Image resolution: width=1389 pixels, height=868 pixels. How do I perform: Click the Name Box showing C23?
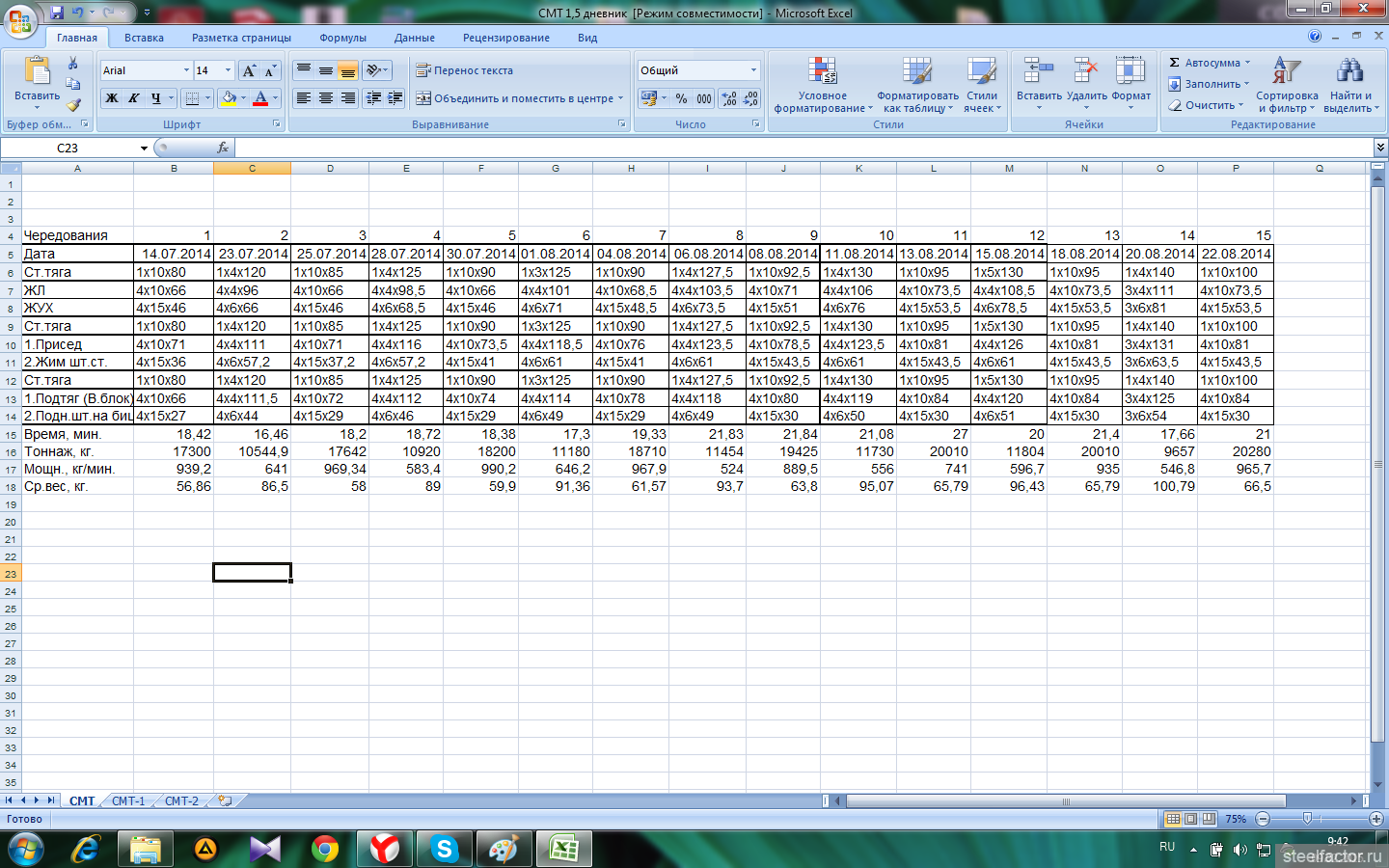point(69,148)
